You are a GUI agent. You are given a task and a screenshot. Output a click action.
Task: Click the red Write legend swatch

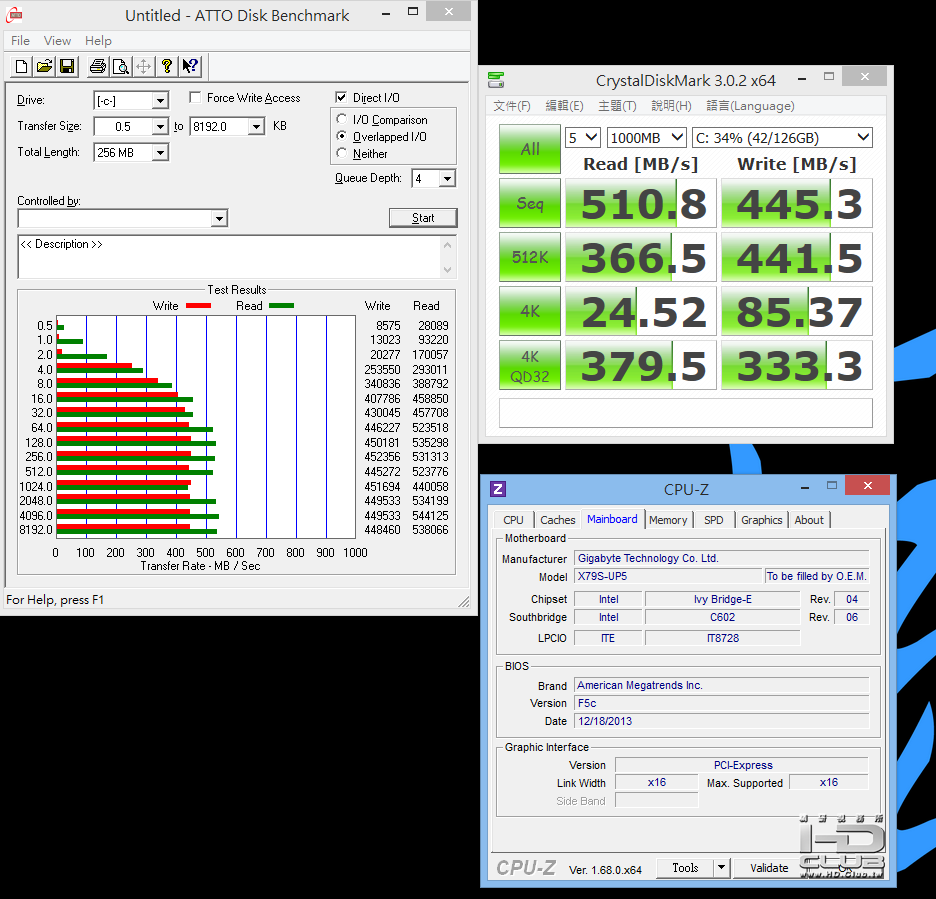pos(198,306)
